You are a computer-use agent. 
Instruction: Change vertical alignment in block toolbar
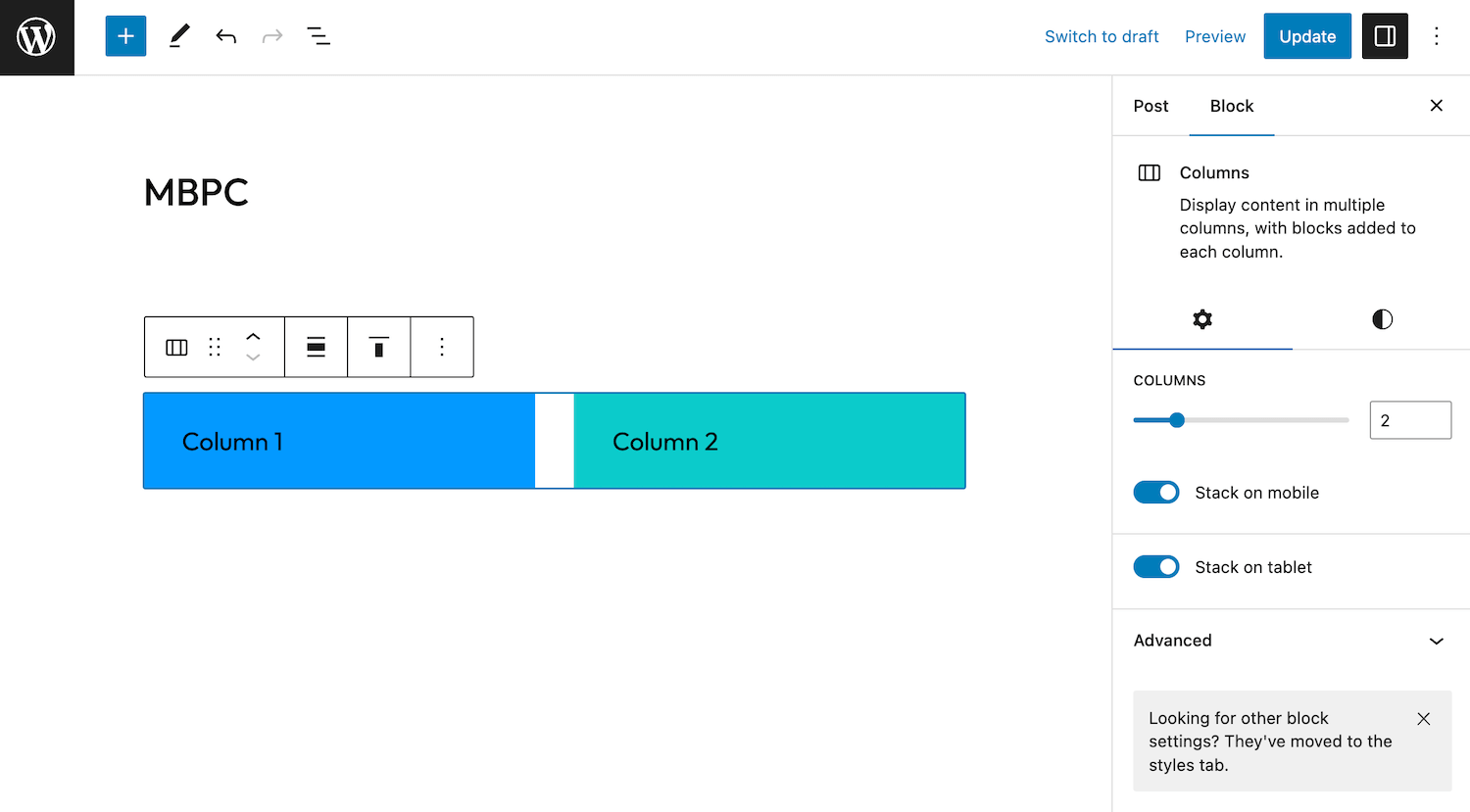click(x=378, y=347)
